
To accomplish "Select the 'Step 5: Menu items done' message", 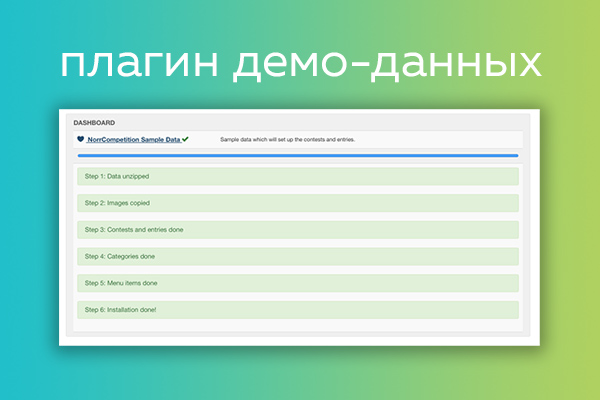I will (298, 283).
